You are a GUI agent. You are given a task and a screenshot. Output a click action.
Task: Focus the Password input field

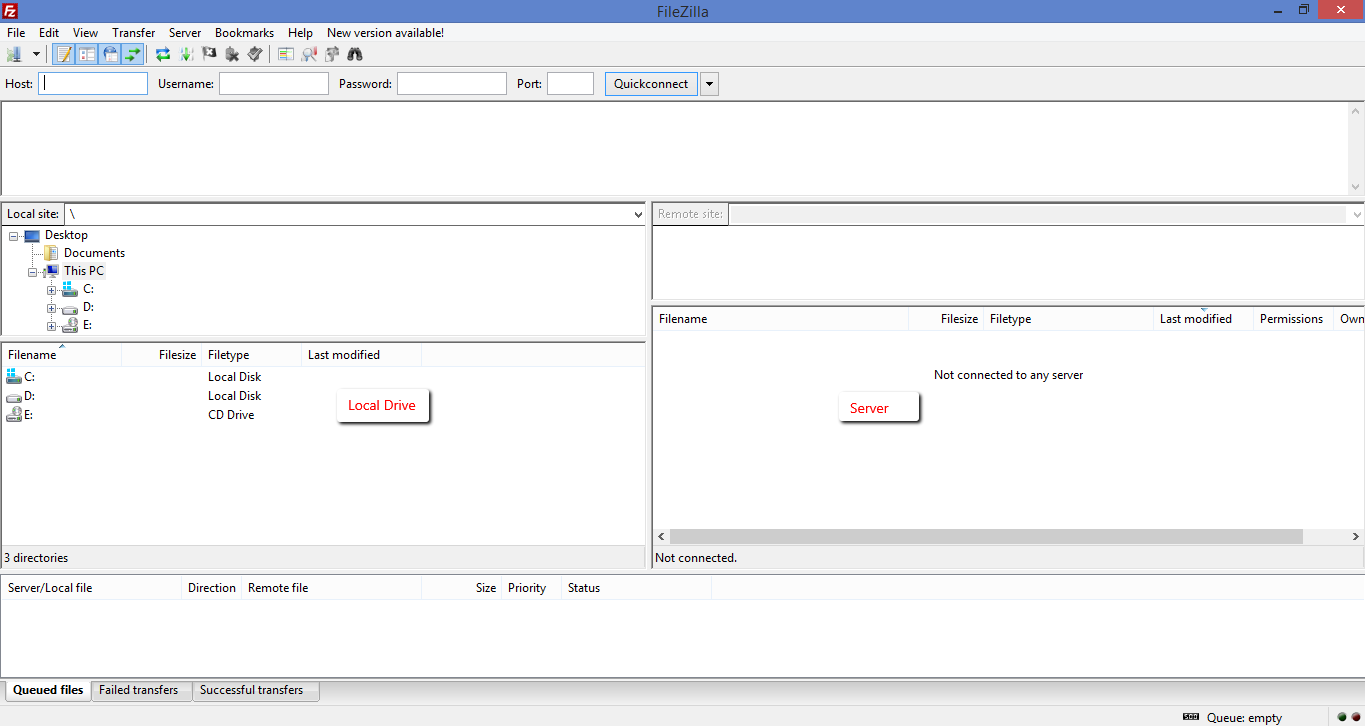(452, 84)
